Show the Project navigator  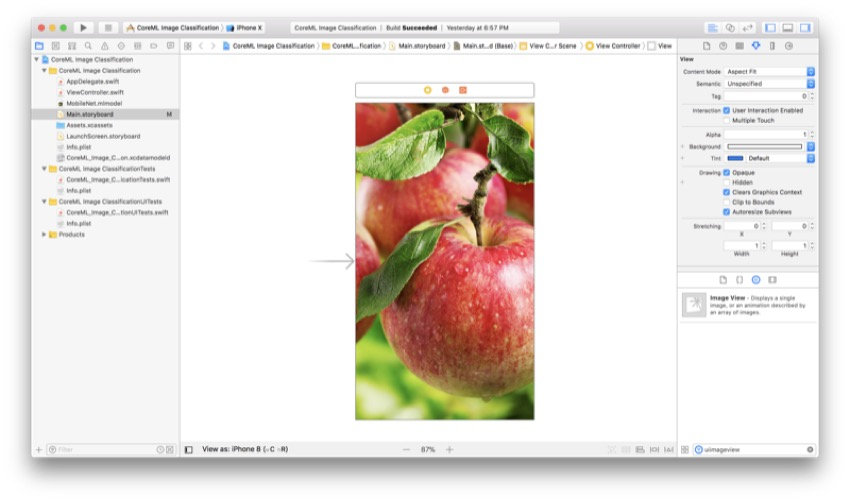tap(39, 46)
